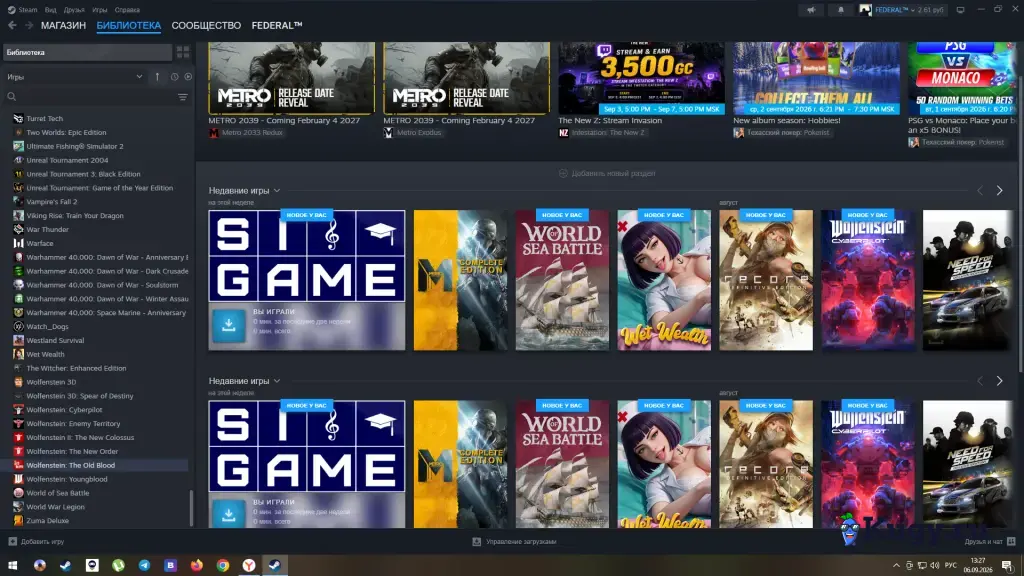Open the Игры category dropdown
1024x576 pixels.
click(x=74, y=77)
